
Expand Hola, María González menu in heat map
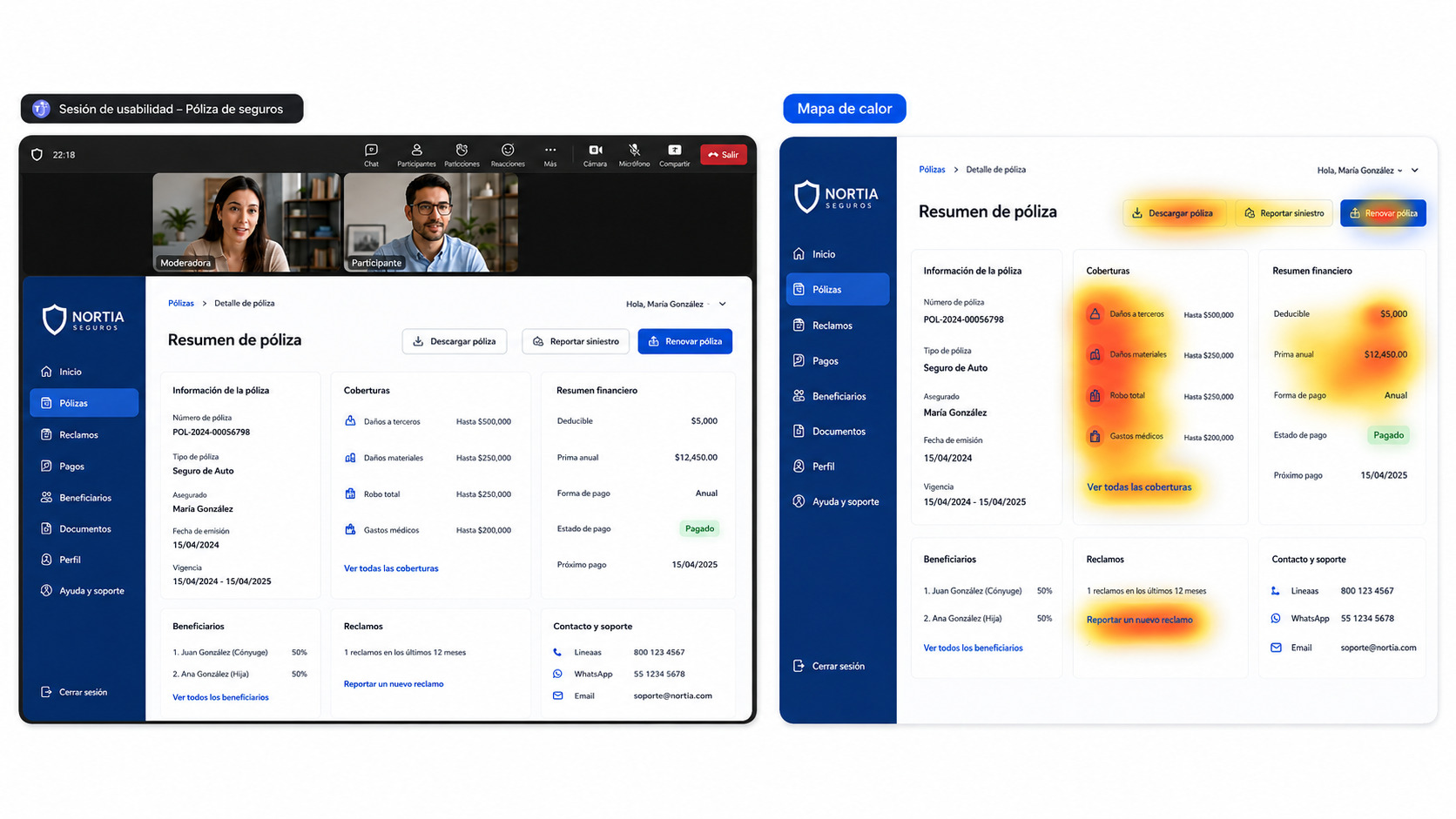[1367, 171]
